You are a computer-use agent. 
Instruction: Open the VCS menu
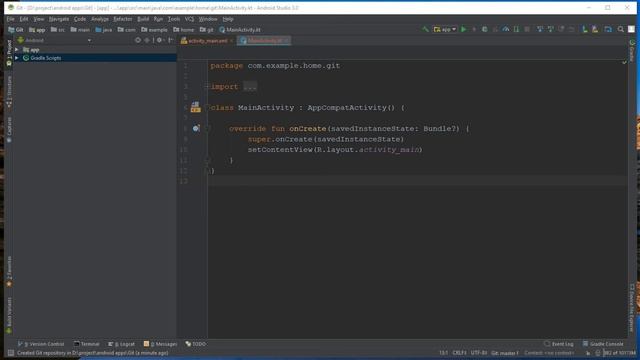point(189,19)
